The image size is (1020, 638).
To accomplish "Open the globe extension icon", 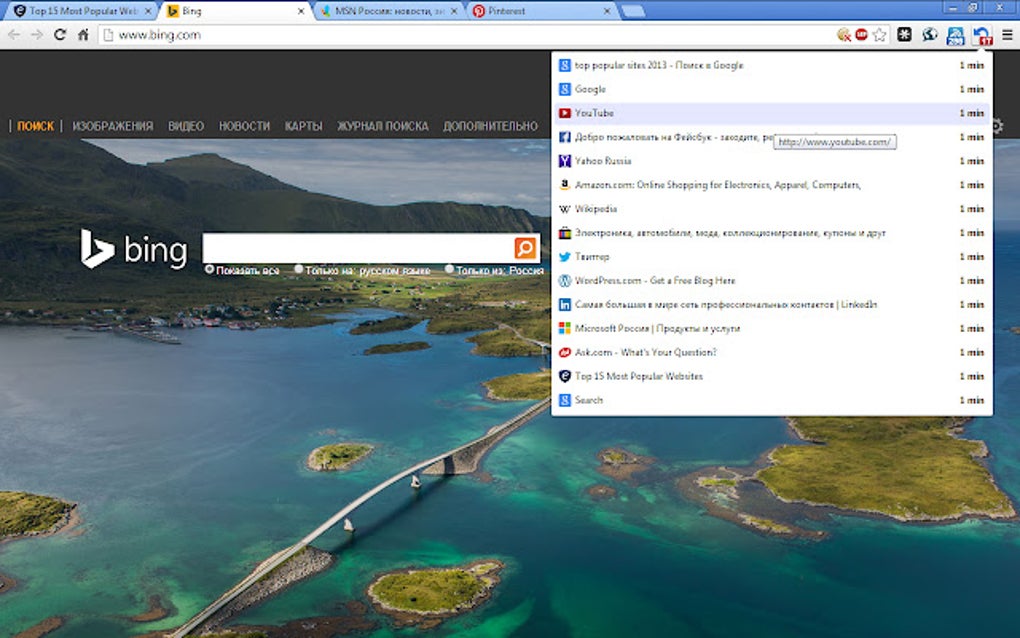I will click(930, 35).
